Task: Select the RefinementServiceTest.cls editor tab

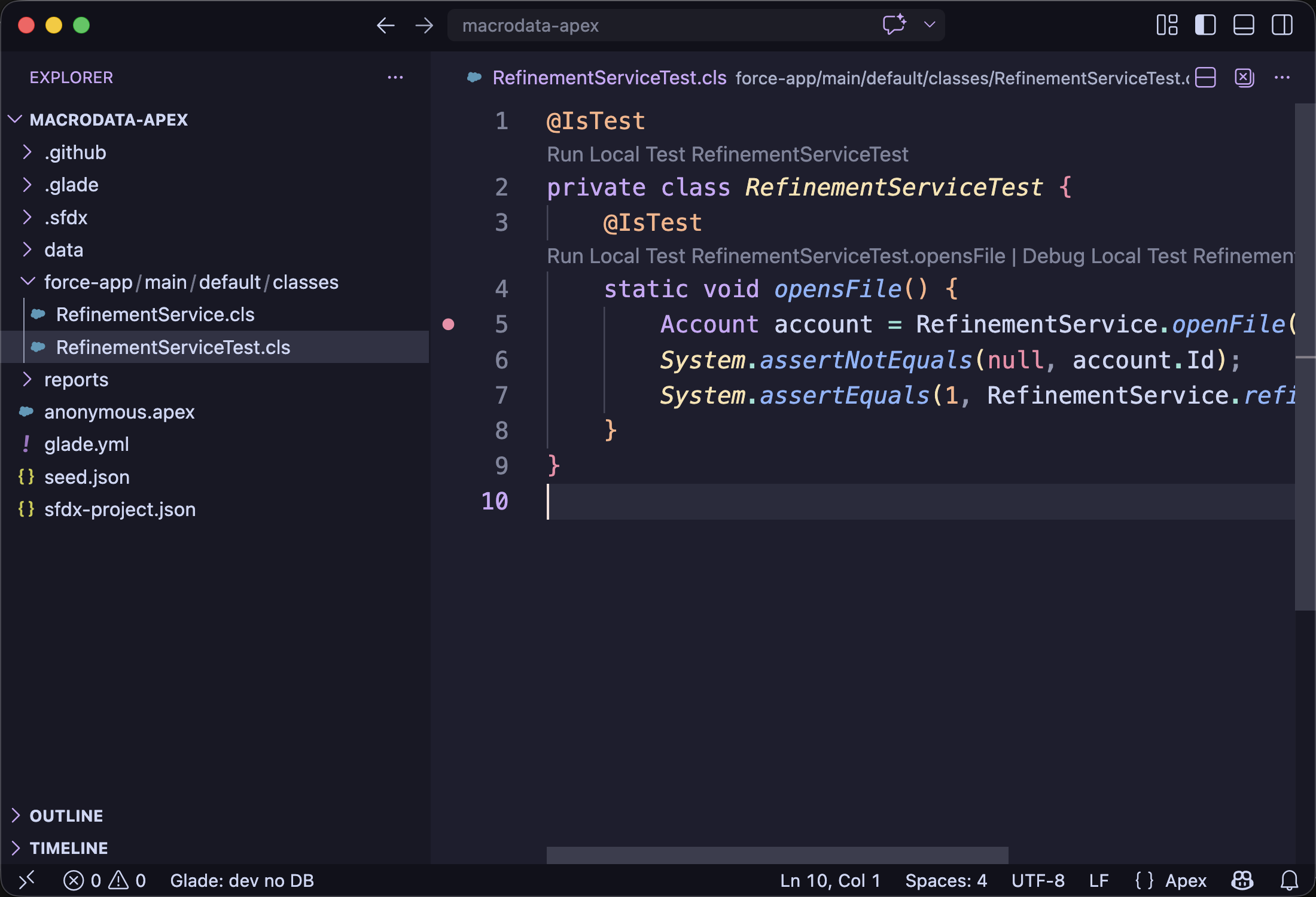Action: pos(610,78)
